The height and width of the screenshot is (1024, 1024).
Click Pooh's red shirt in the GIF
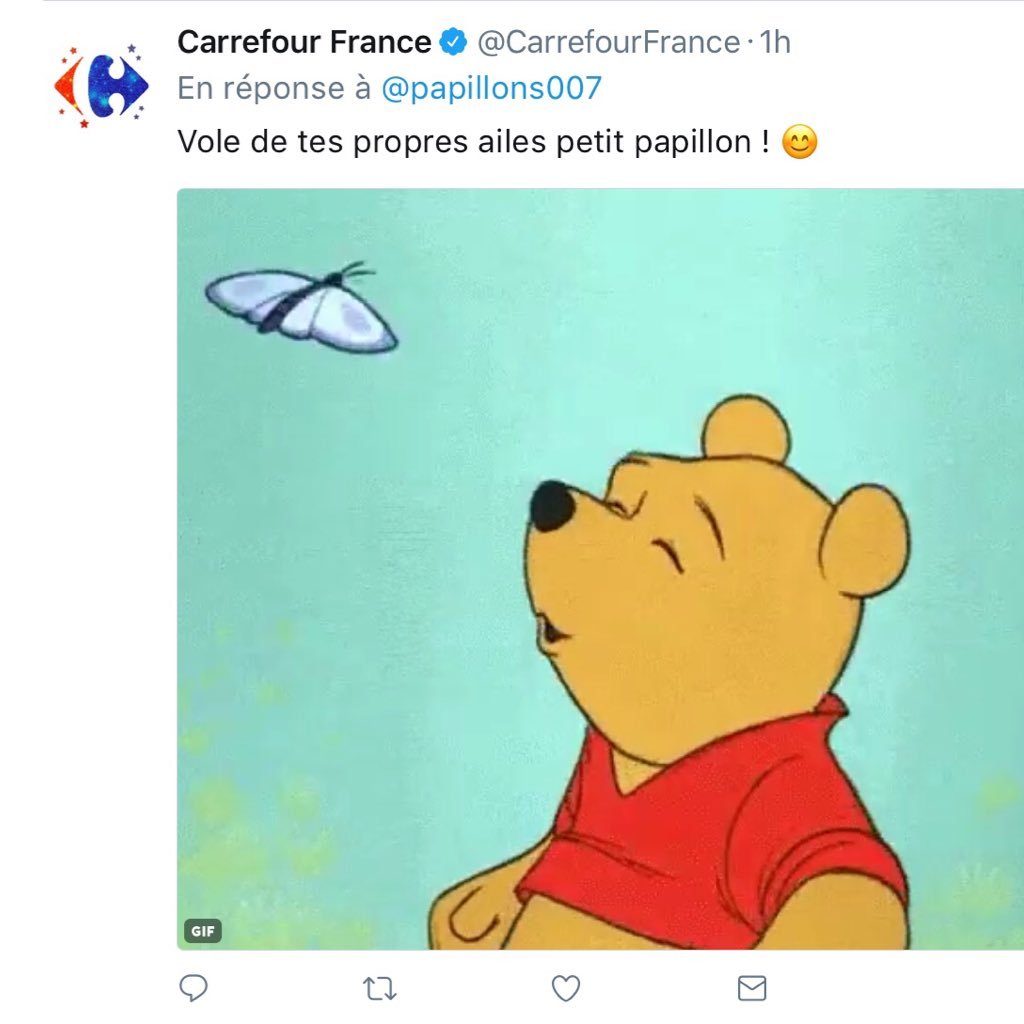click(712, 842)
